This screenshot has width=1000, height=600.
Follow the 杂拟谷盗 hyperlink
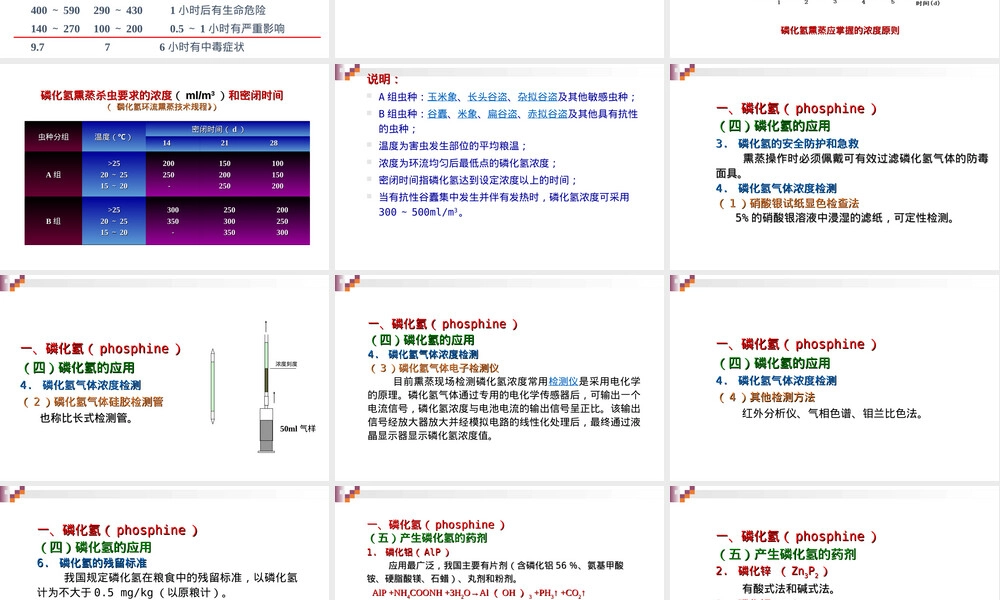[x=538, y=97]
